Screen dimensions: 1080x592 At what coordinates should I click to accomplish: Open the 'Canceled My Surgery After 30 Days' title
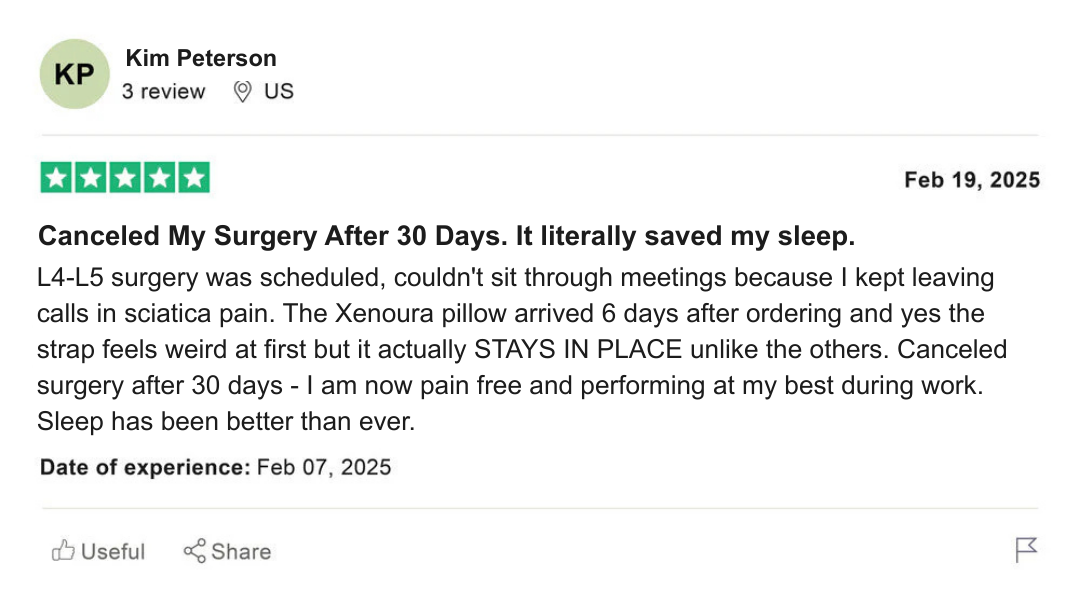[x=446, y=237]
